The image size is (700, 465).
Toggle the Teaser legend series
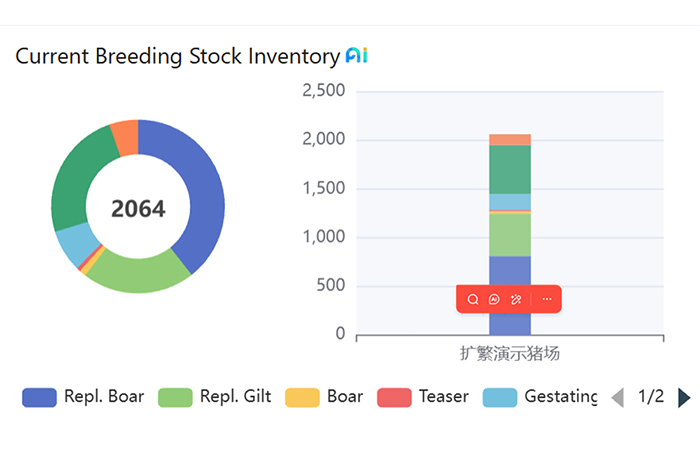click(x=422, y=397)
